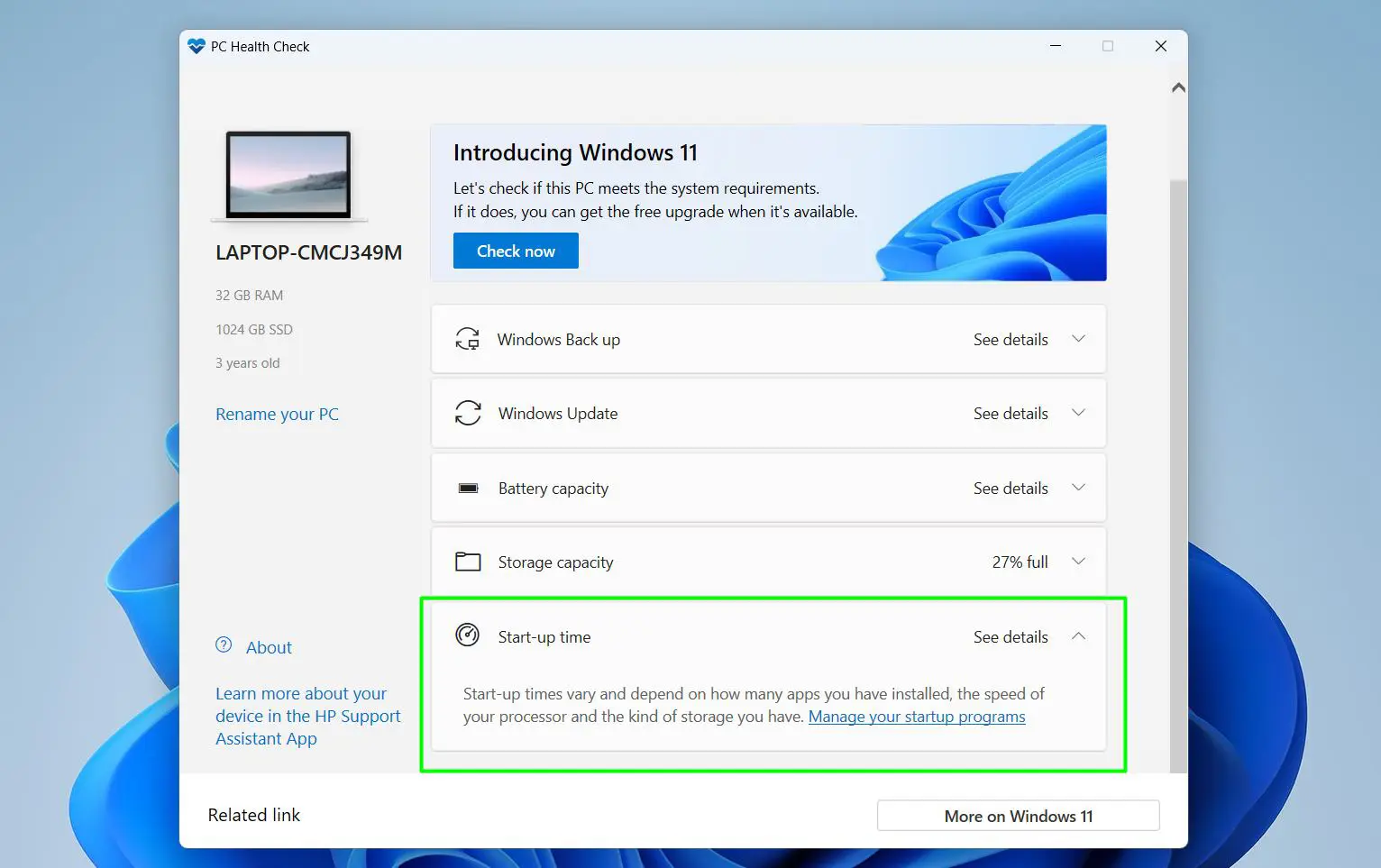
Task: Click the laptop thumbnail image
Action: coord(288,175)
